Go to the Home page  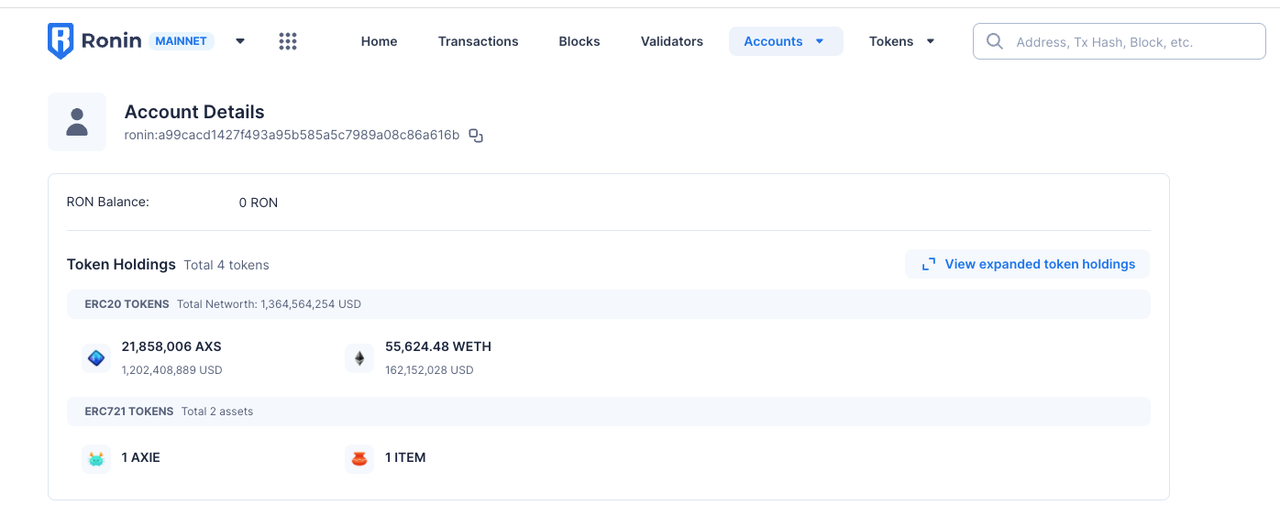(379, 41)
